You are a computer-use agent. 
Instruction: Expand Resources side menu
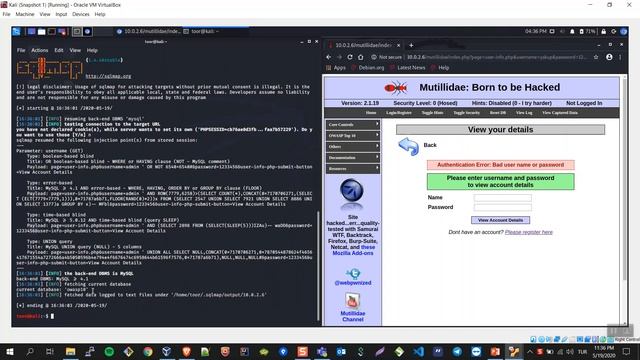click(x=353, y=169)
